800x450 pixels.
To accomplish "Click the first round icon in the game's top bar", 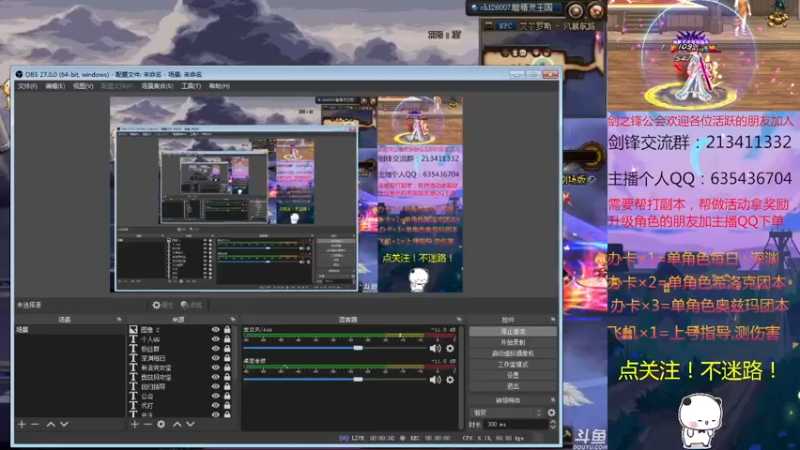I will pyautogui.click(x=576, y=10).
